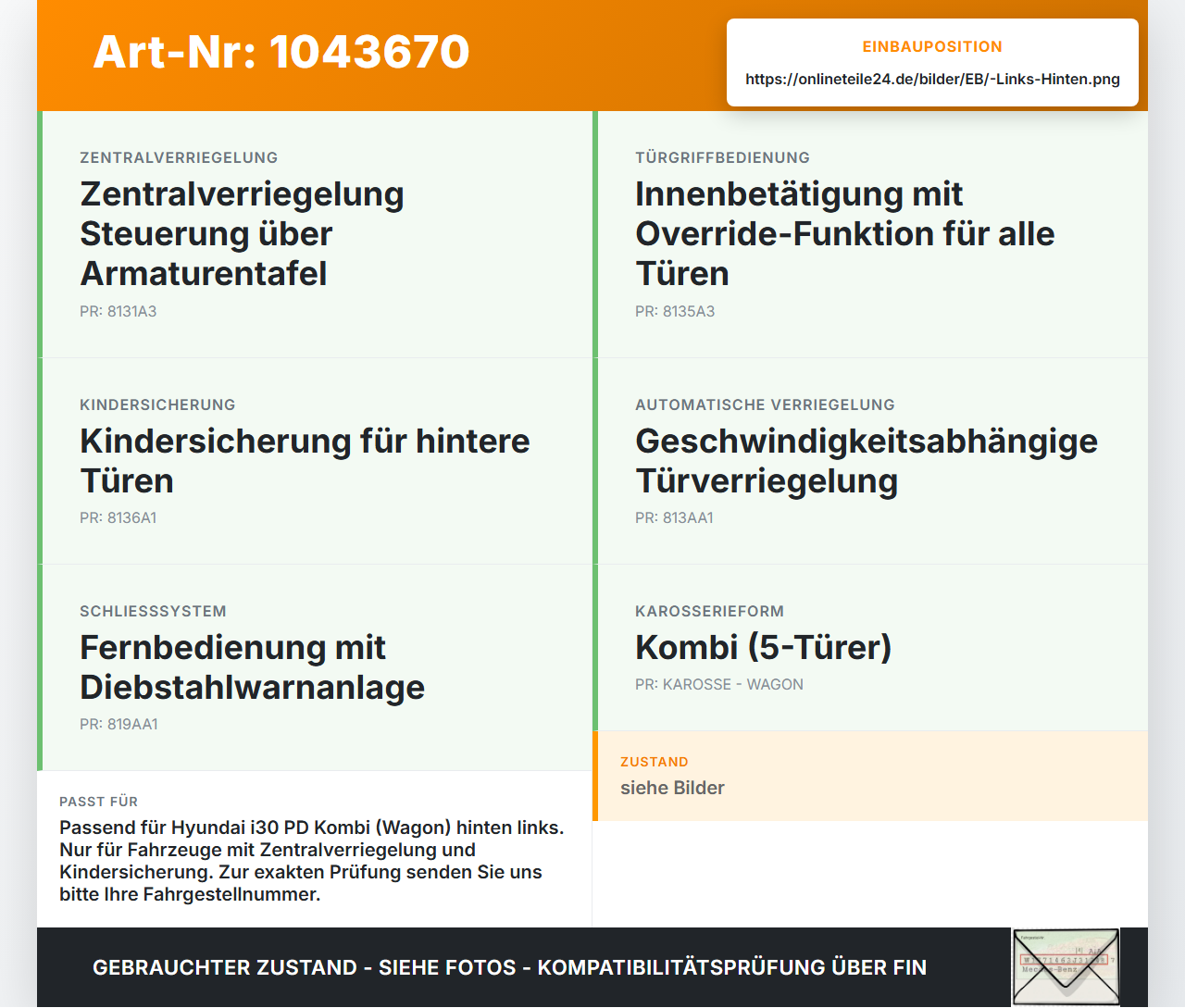Click PR code KAROSSE - WAGON
The height and width of the screenshot is (1008, 1185).
click(x=719, y=684)
